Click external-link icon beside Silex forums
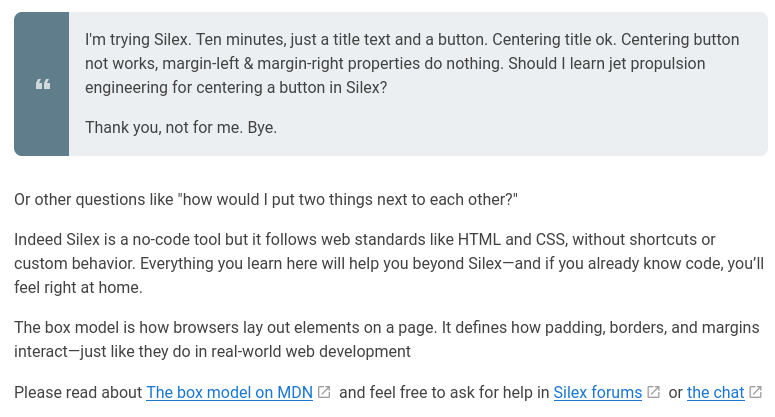 click(654, 393)
